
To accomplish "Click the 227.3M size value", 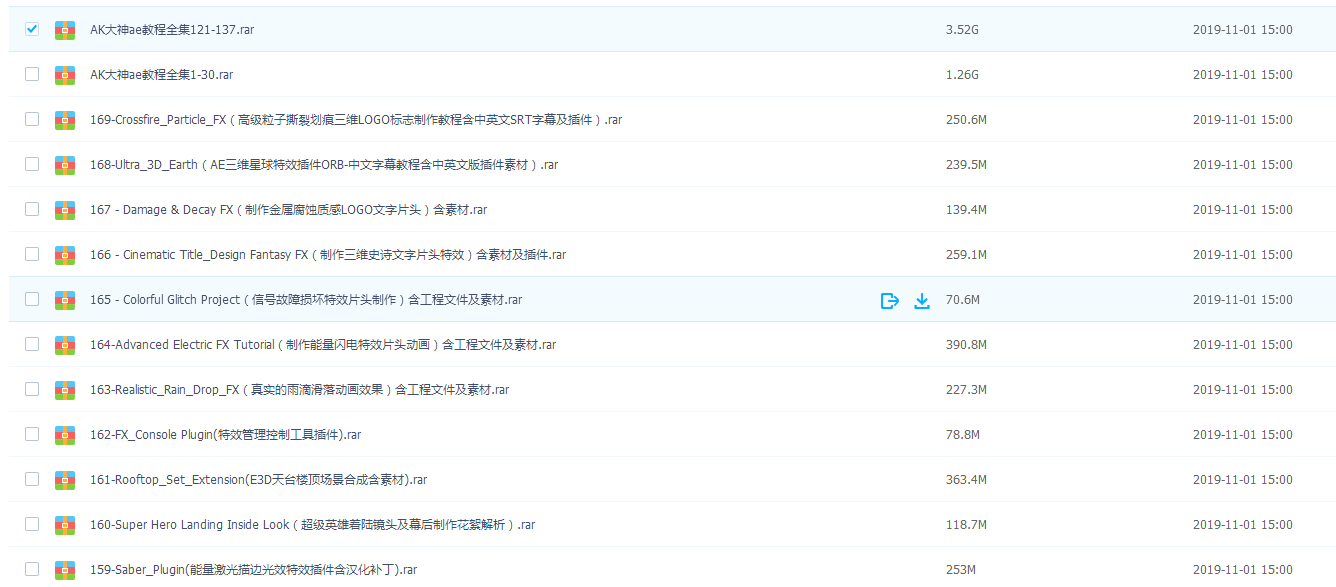I will [966, 390].
